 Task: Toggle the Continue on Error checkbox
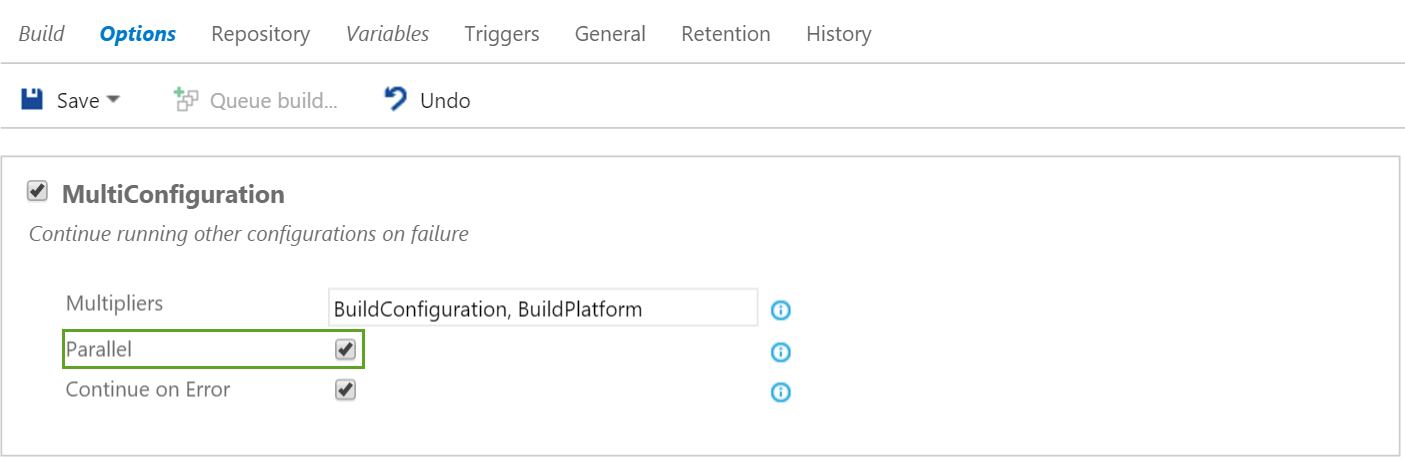tap(345, 390)
